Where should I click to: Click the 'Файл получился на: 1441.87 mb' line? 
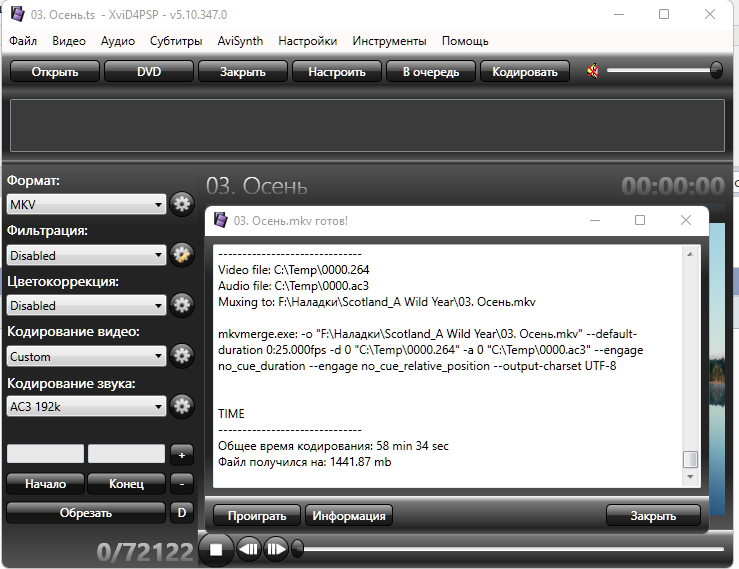point(304,462)
